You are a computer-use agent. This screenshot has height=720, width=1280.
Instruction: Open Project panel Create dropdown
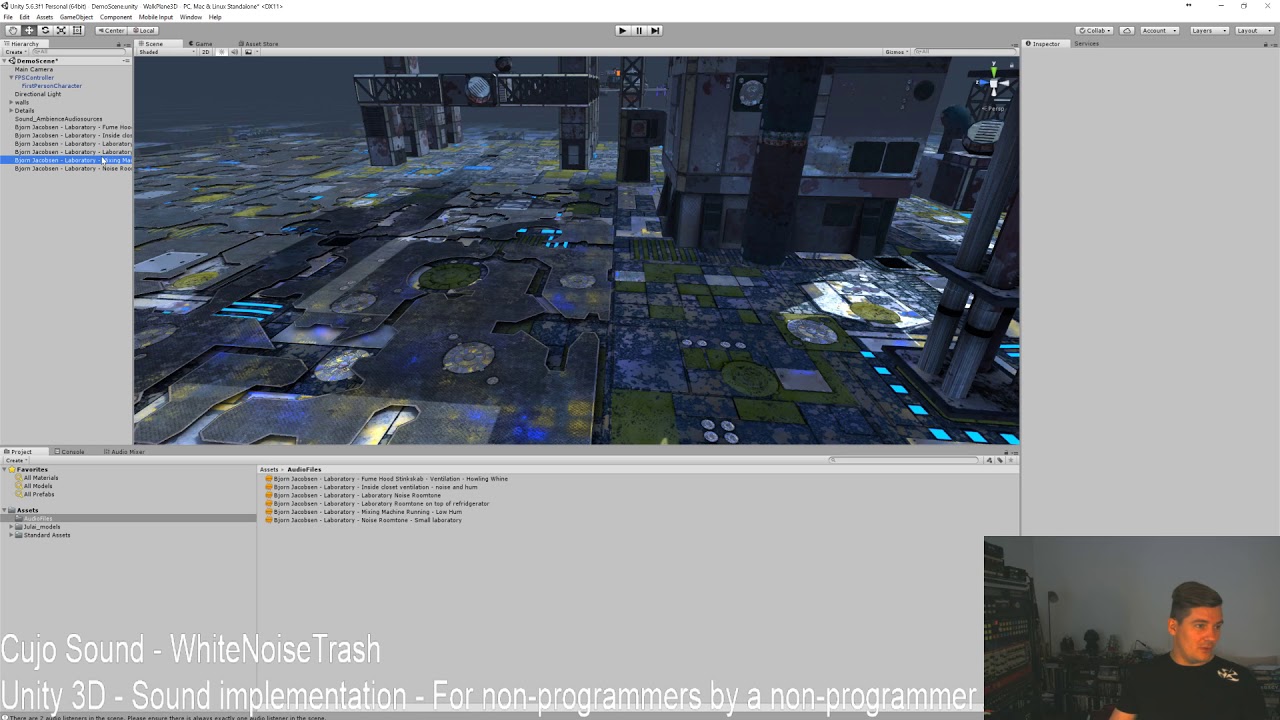15,460
